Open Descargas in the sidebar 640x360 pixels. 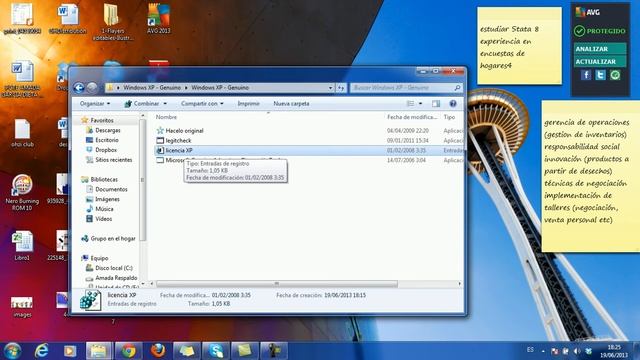click(x=108, y=130)
